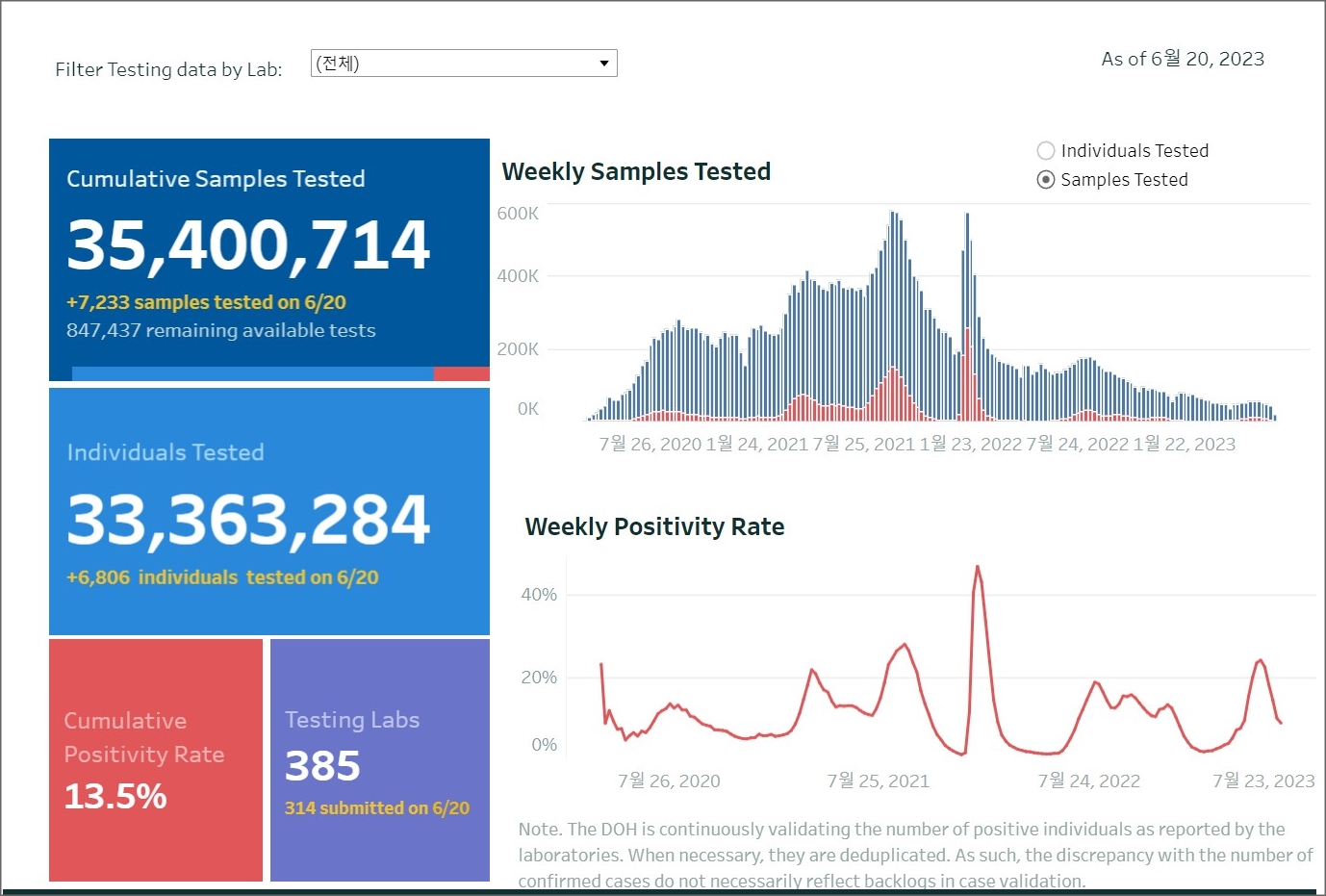Click the 40% axis label on positivity chart
1326x896 pixels.
coord(539,595)
